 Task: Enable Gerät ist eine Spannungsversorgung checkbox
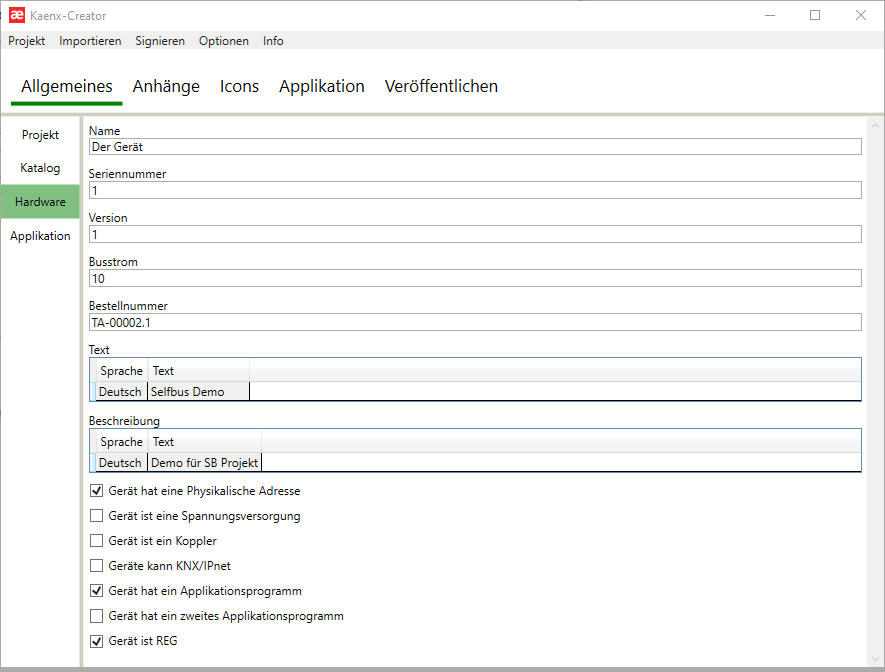[97, 516]
